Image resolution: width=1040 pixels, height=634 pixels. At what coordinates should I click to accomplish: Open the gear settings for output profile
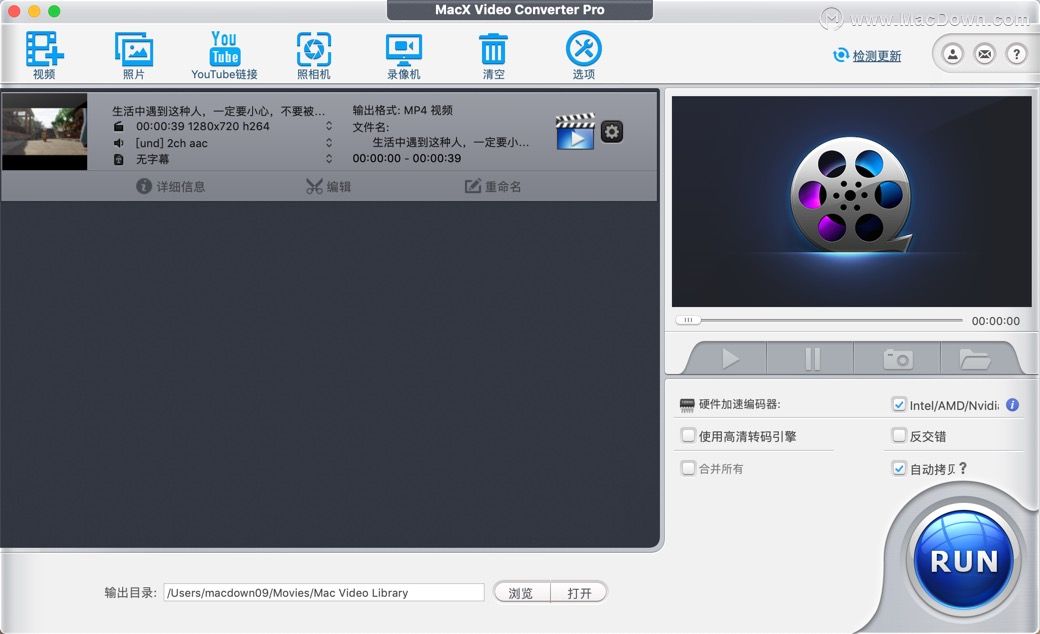pos(612,131)
